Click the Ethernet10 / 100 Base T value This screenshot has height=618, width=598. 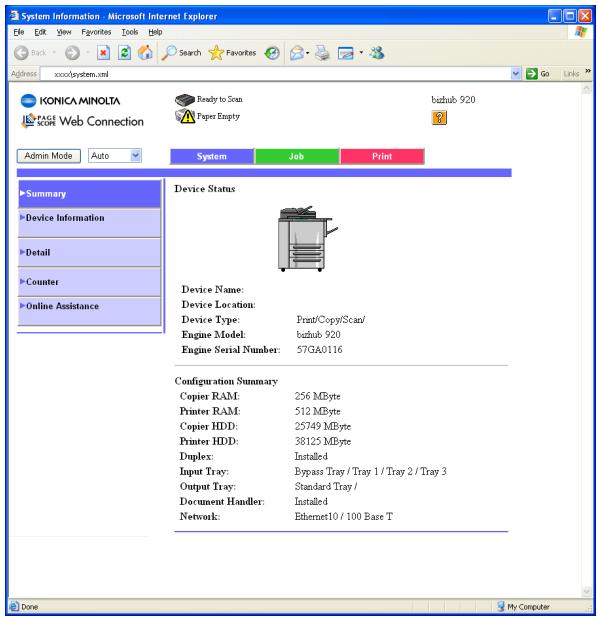click(x=344, y=516)
